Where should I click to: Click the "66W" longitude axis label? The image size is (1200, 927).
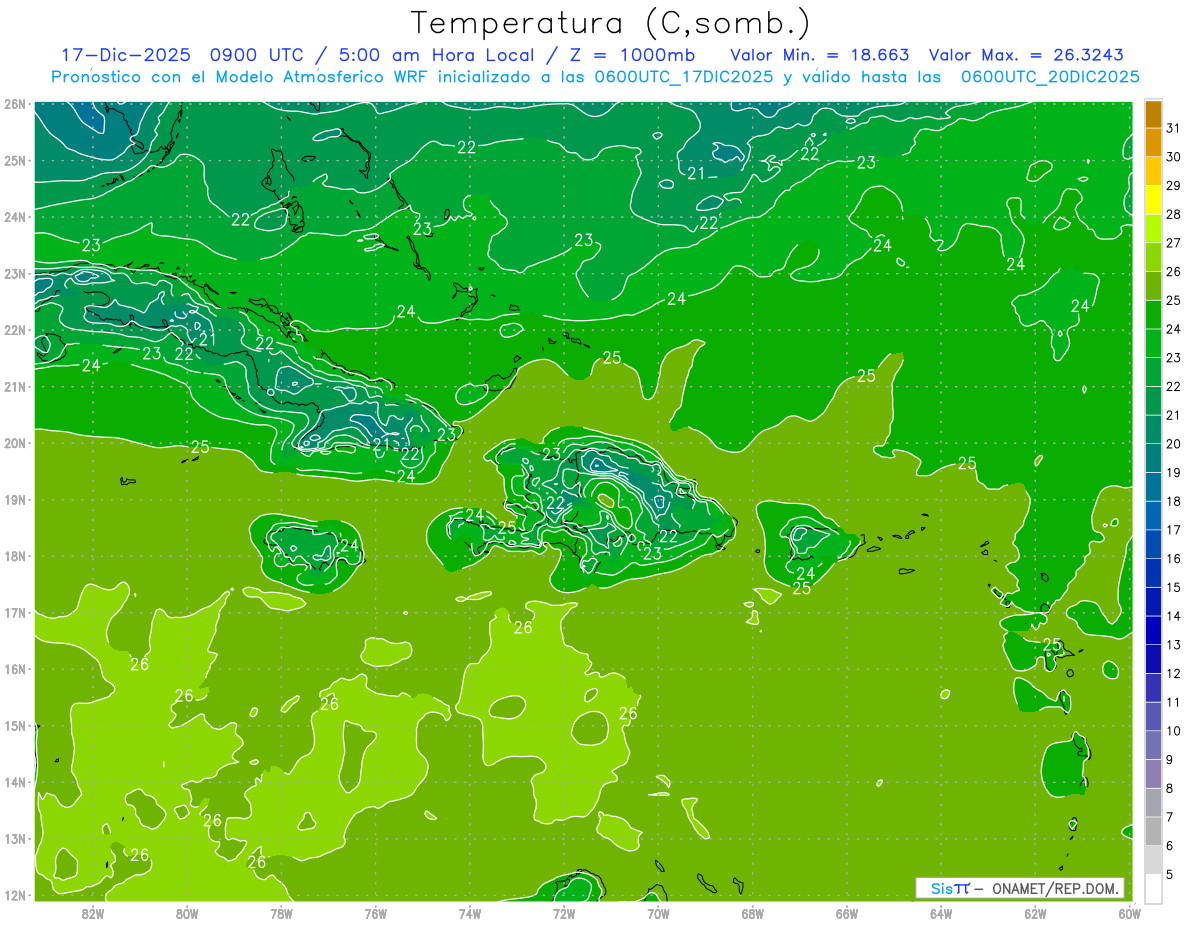(847, 914)
